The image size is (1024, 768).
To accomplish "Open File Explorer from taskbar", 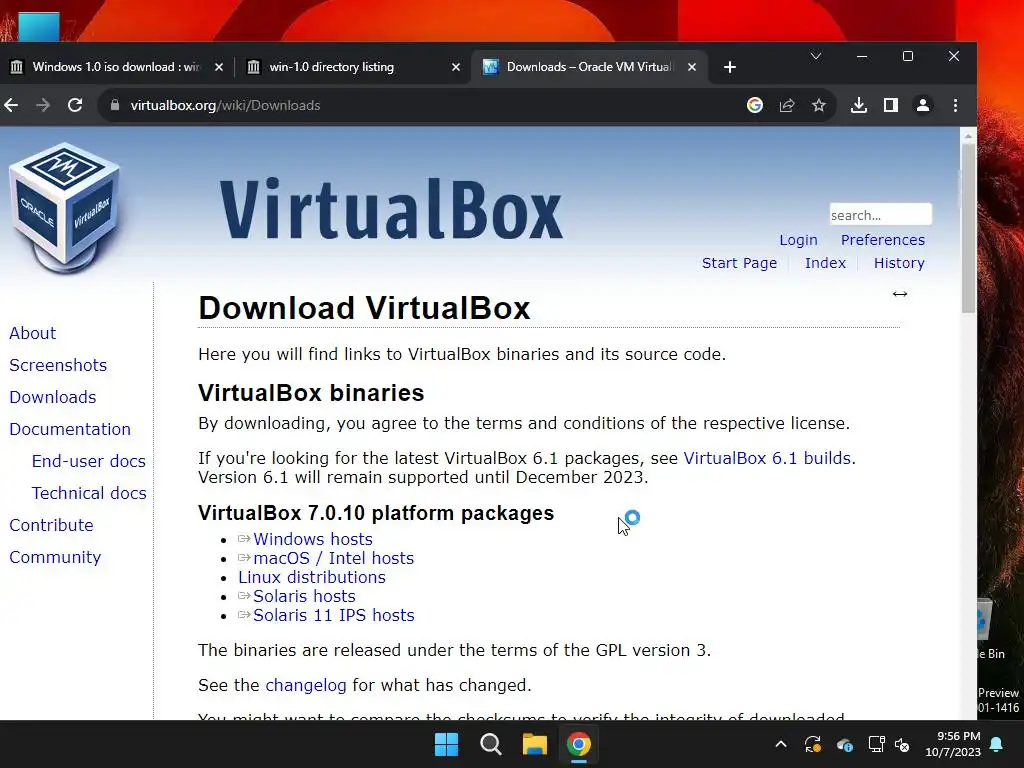I will point(535,744).
